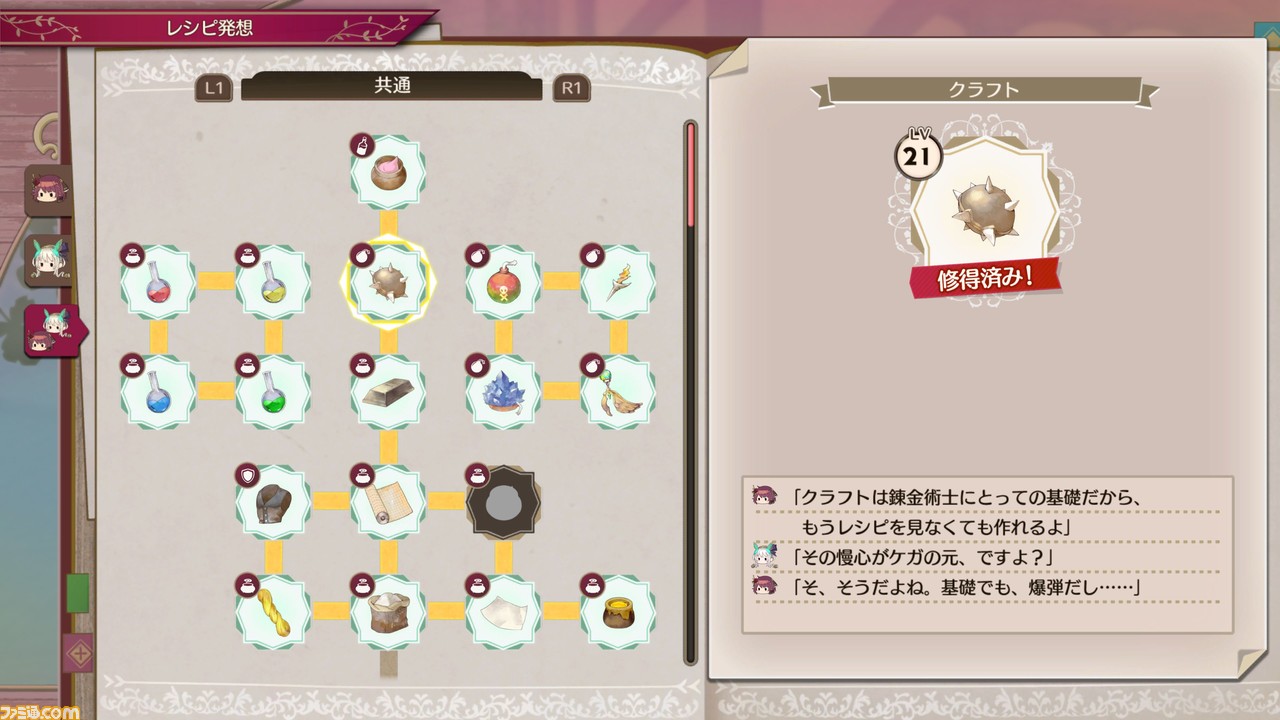Click R1 button to go to next category
Image resolution: width=1280 pixels, height=720 pixels.
click(571, 88)
